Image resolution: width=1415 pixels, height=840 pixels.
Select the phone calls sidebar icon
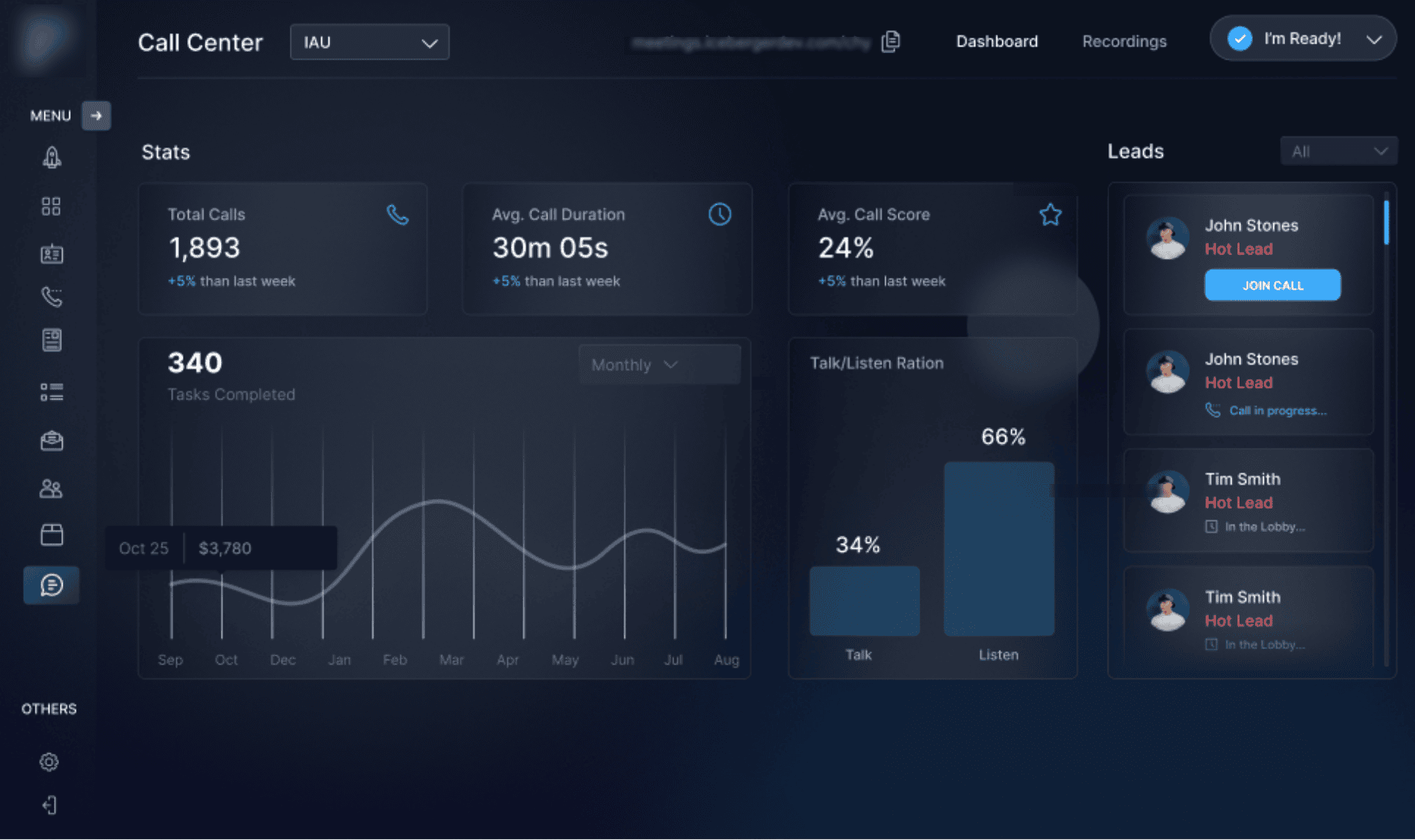(52, 297)
